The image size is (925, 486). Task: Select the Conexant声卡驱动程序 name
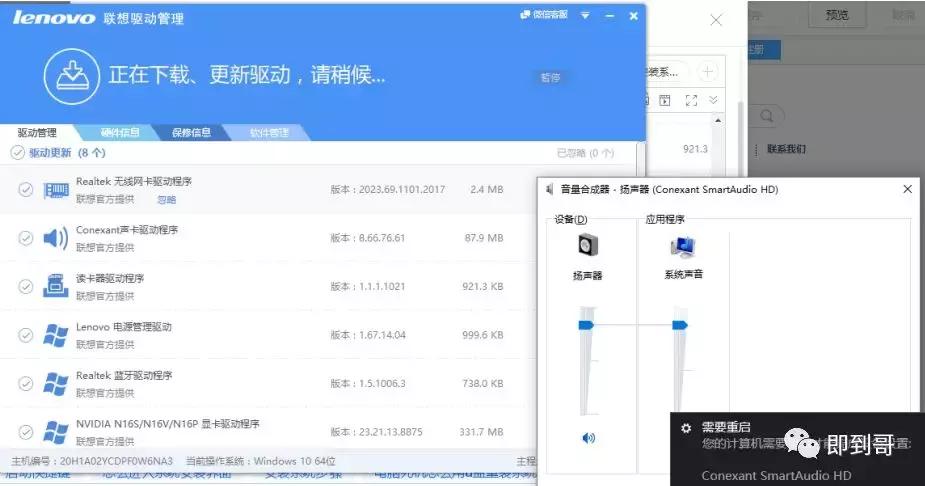127,230
